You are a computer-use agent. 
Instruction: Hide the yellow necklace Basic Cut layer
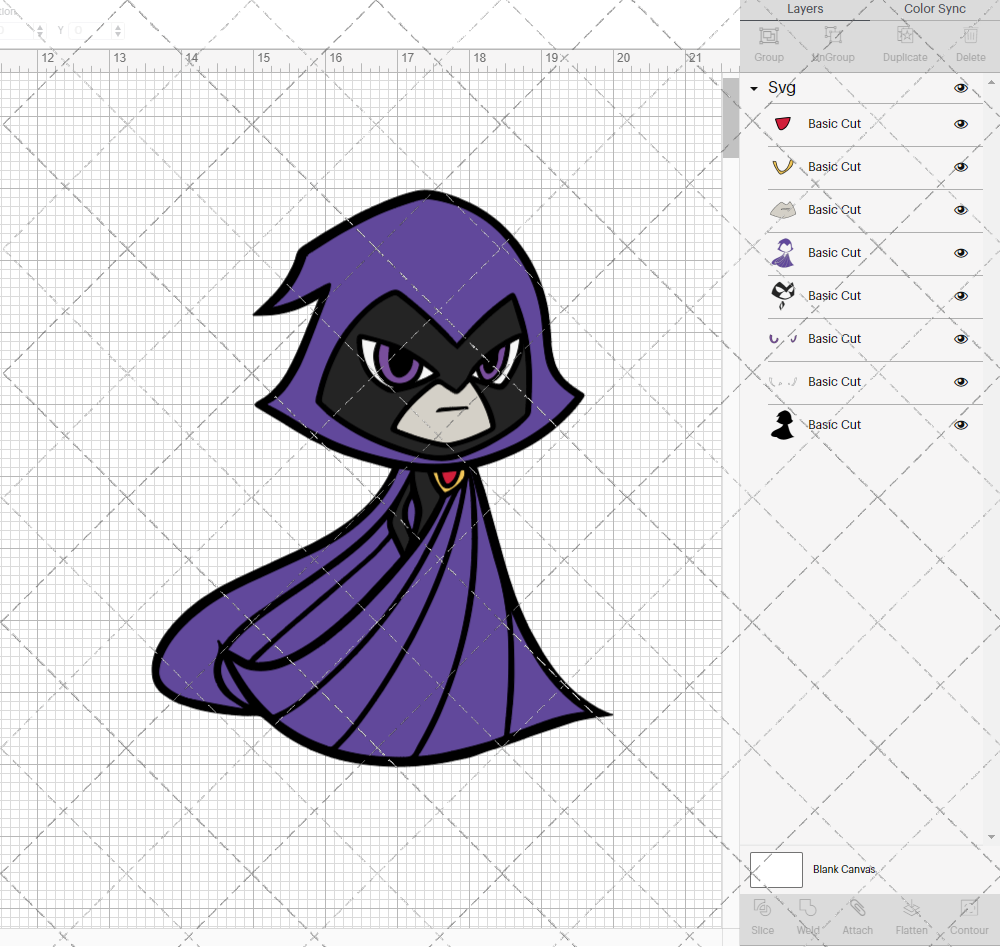[960, 167]
